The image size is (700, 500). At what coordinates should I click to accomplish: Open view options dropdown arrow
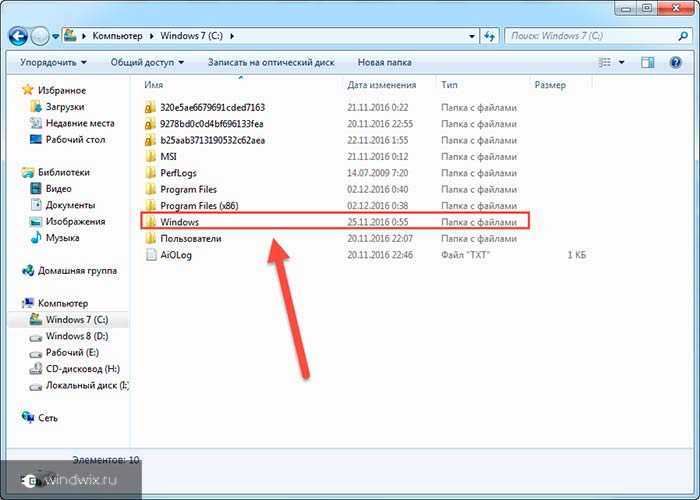pos(621,62)
